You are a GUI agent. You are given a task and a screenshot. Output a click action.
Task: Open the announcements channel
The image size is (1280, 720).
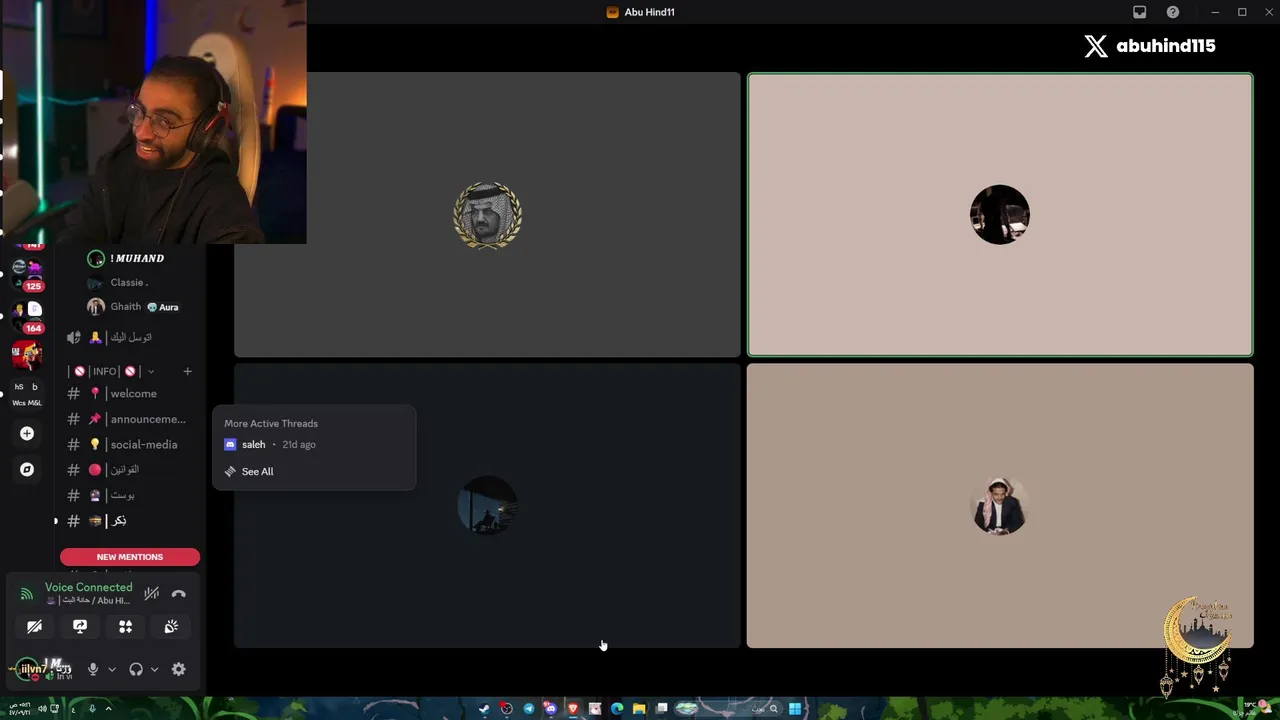(x=130, y=419)
